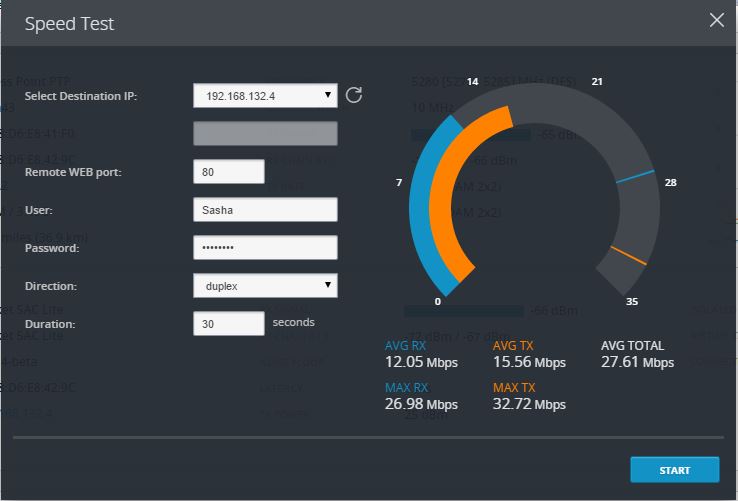Click the AVG RX 12.05 Mbps reading
The width and height of the screenshot is (738, 501).
point(421,362)
